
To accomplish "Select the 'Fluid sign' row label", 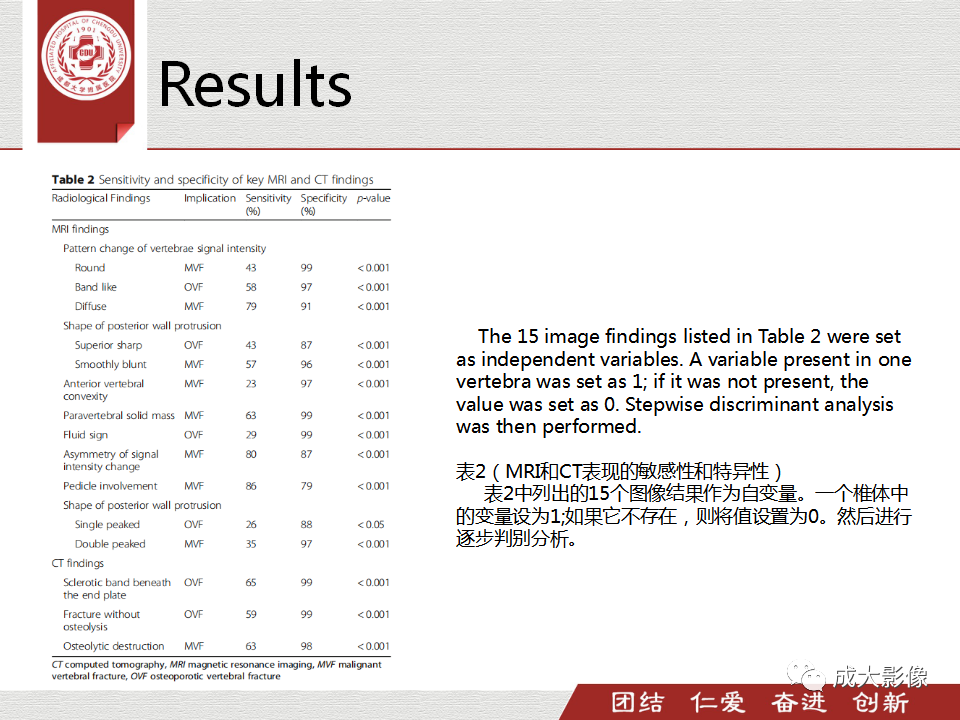I will pyautogui.click(x=86, y=435).
